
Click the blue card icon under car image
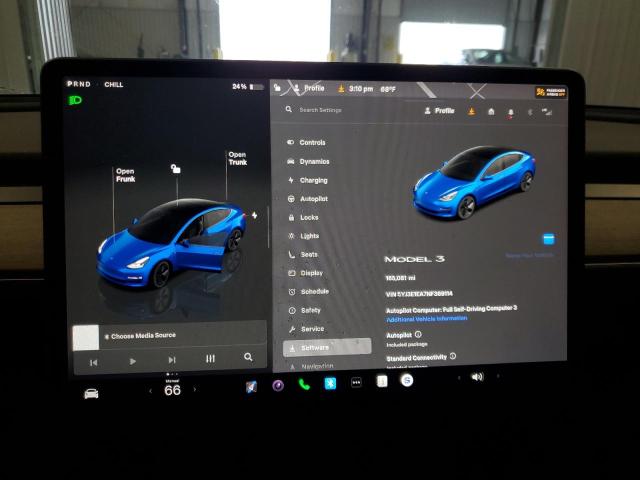pos(549,239)
